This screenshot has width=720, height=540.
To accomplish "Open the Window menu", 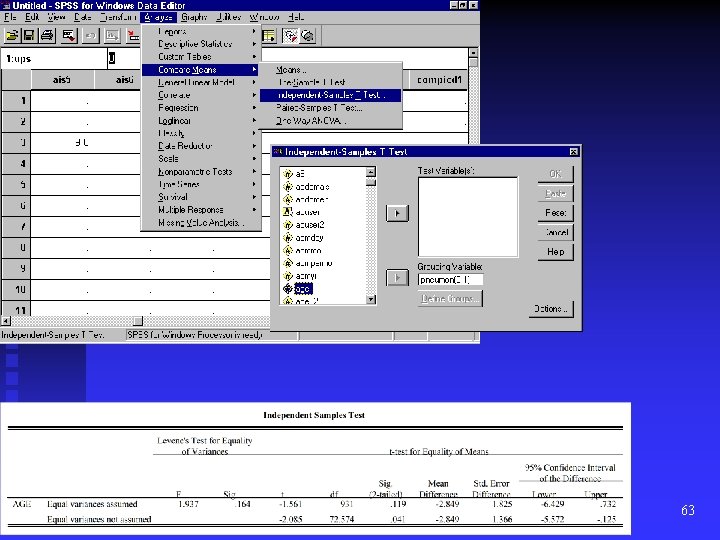I will 264,17.
